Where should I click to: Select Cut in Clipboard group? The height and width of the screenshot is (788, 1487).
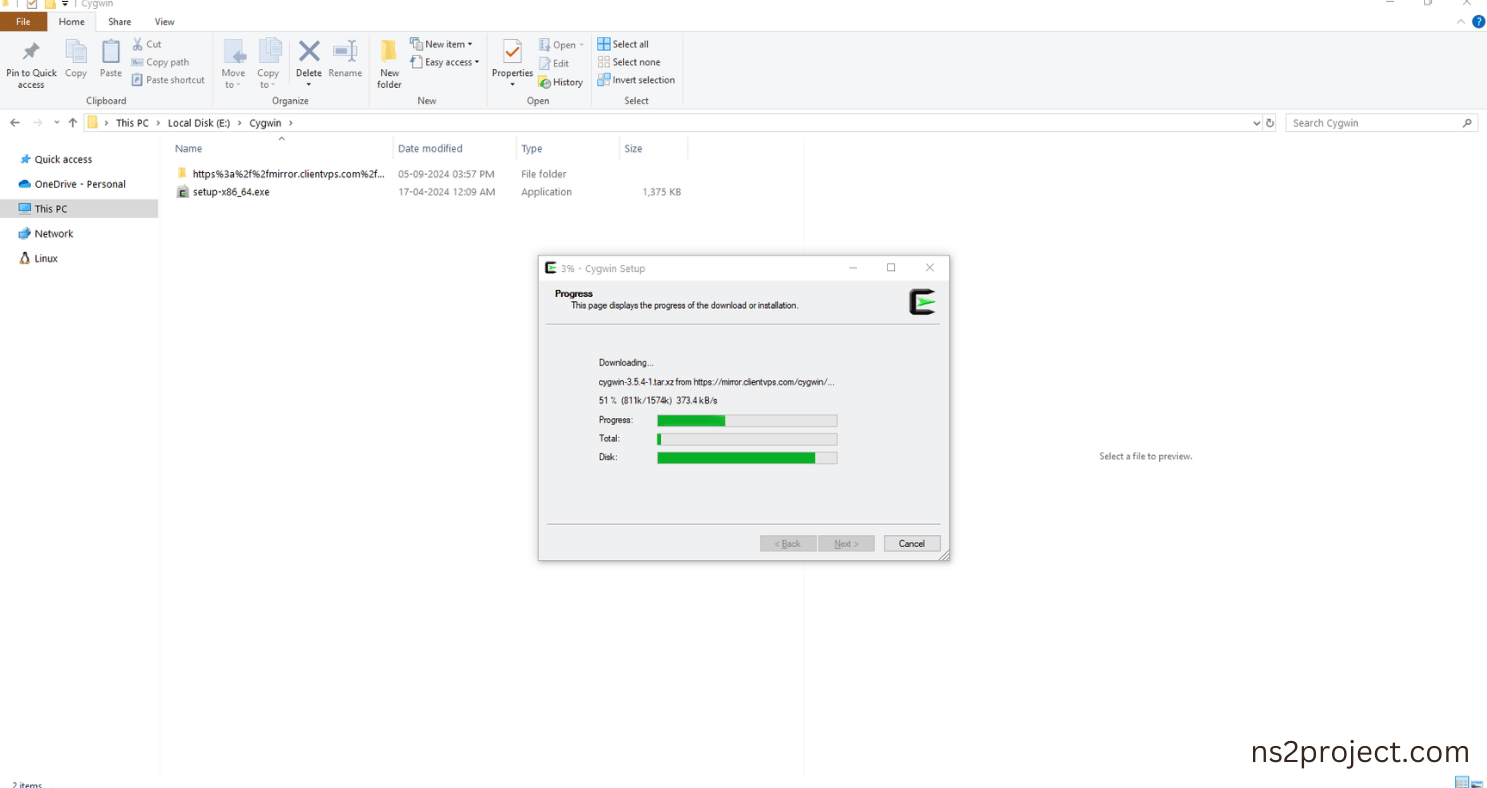pyautogui.click(x=146, y=44)
